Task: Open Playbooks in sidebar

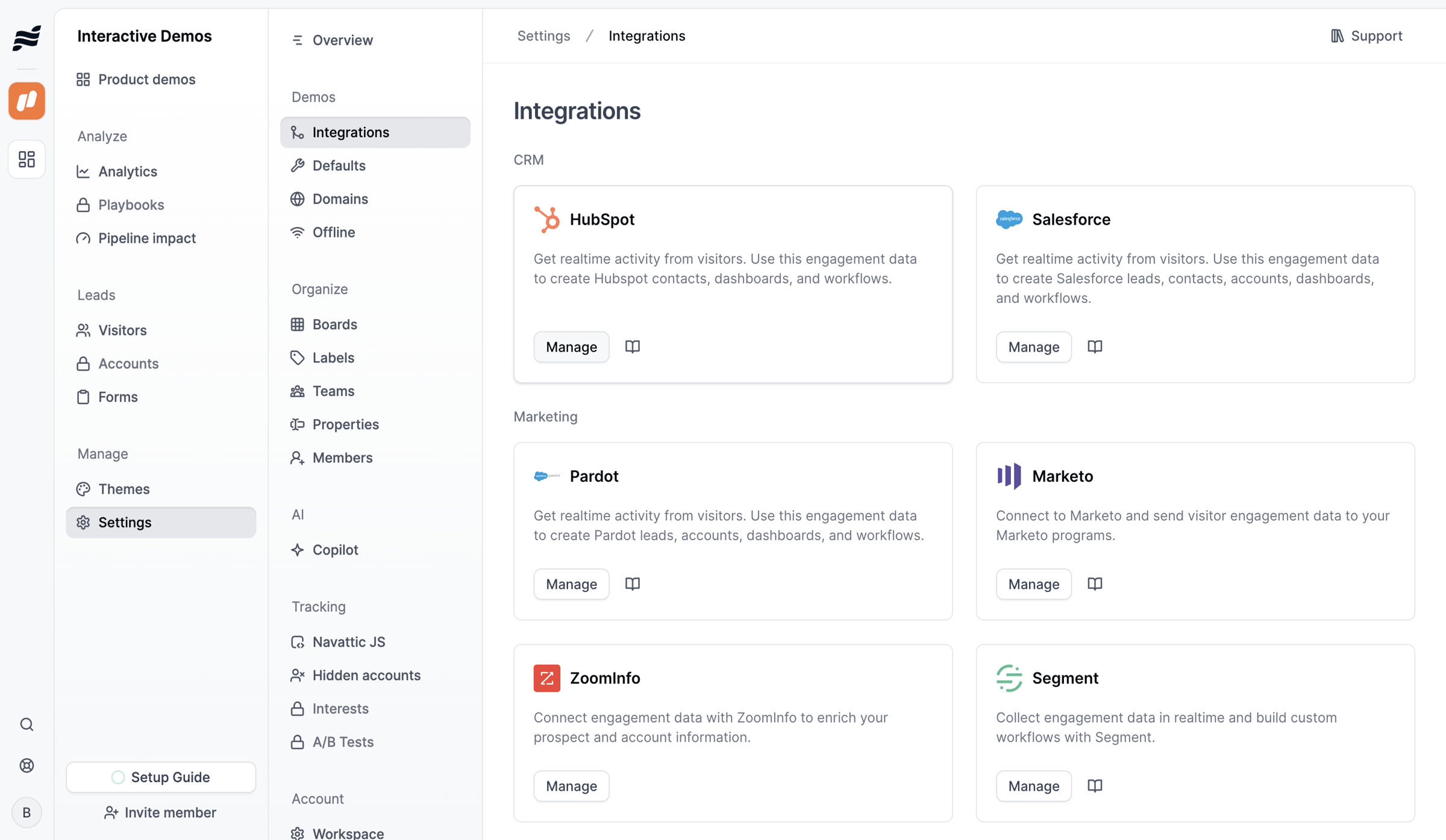Action: [161, 205]
